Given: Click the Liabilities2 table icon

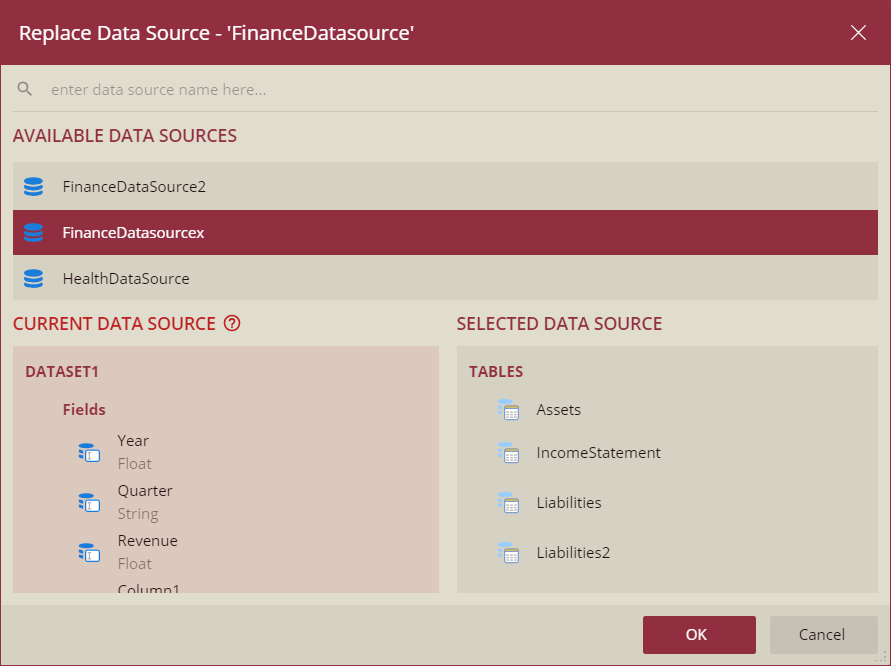Looking at the screenshot, I should (509, 553).
